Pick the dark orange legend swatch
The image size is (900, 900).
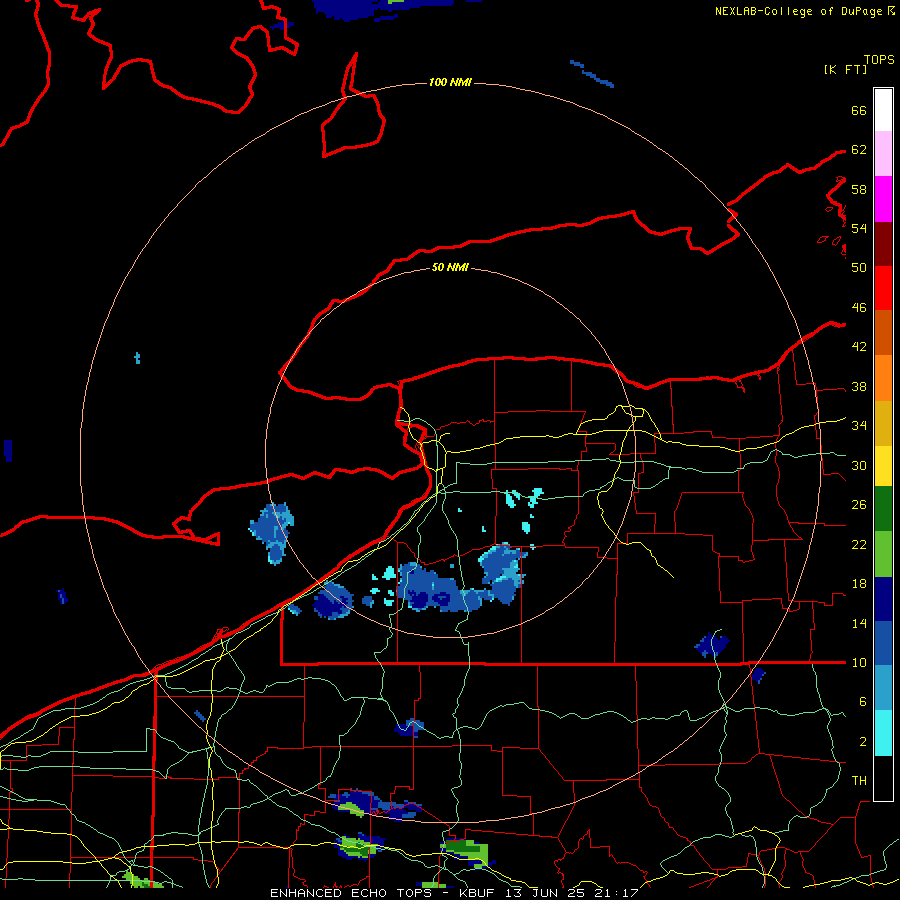click(883, 333)
